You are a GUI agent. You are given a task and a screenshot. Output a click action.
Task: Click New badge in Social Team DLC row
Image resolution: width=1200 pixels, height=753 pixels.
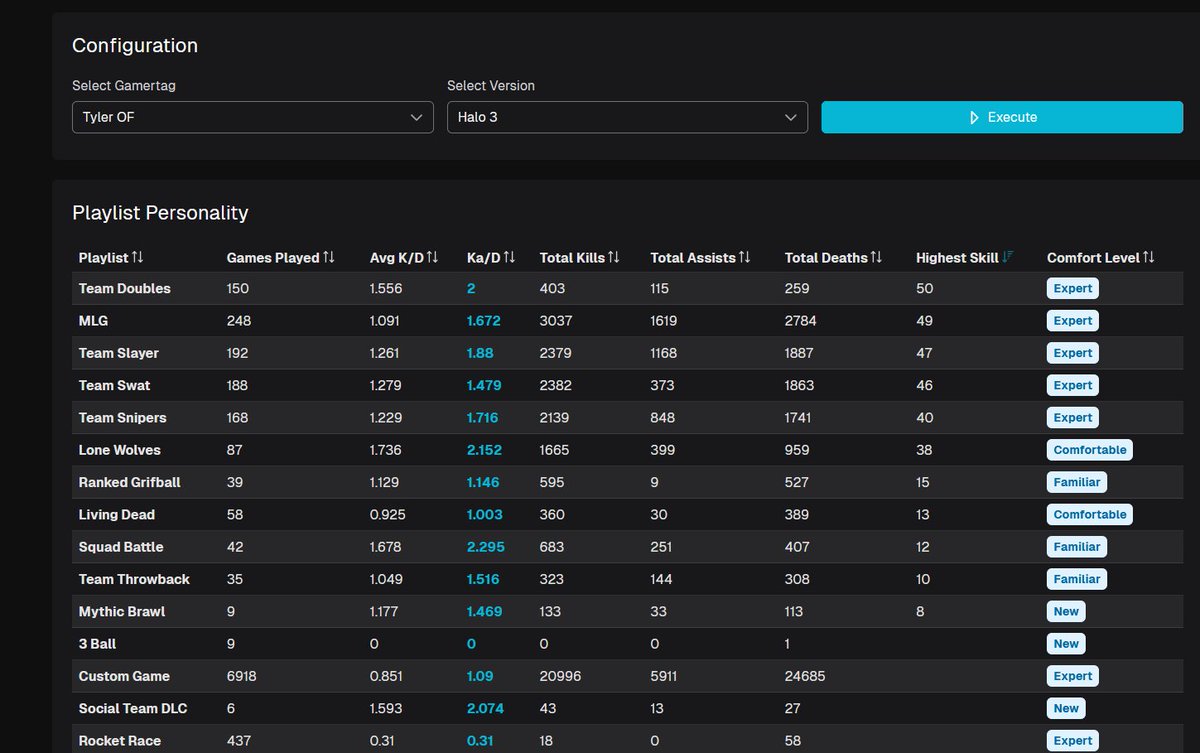pos(1066,708)
